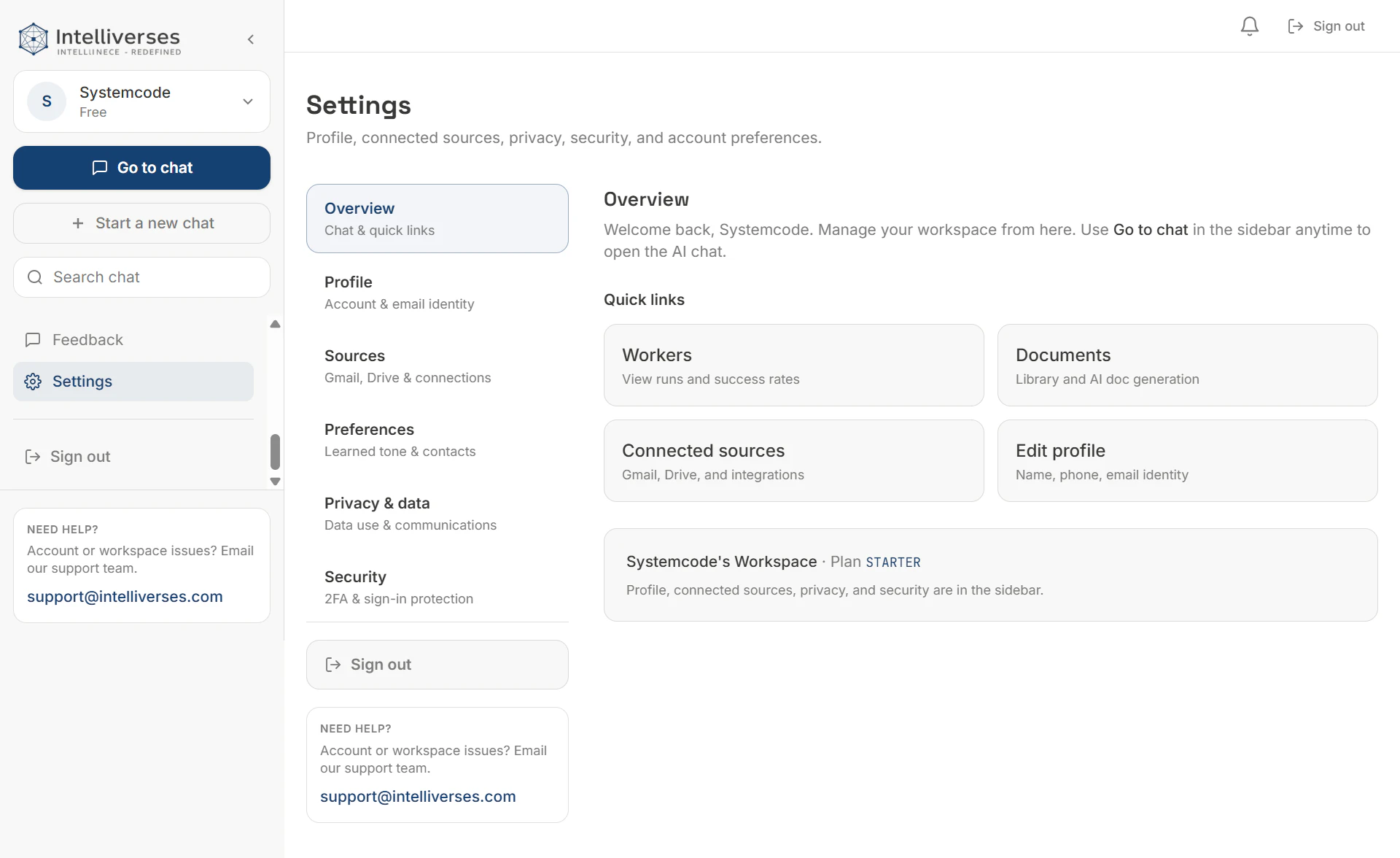Click the Feedback speech bubble icon

coord(33,340)
